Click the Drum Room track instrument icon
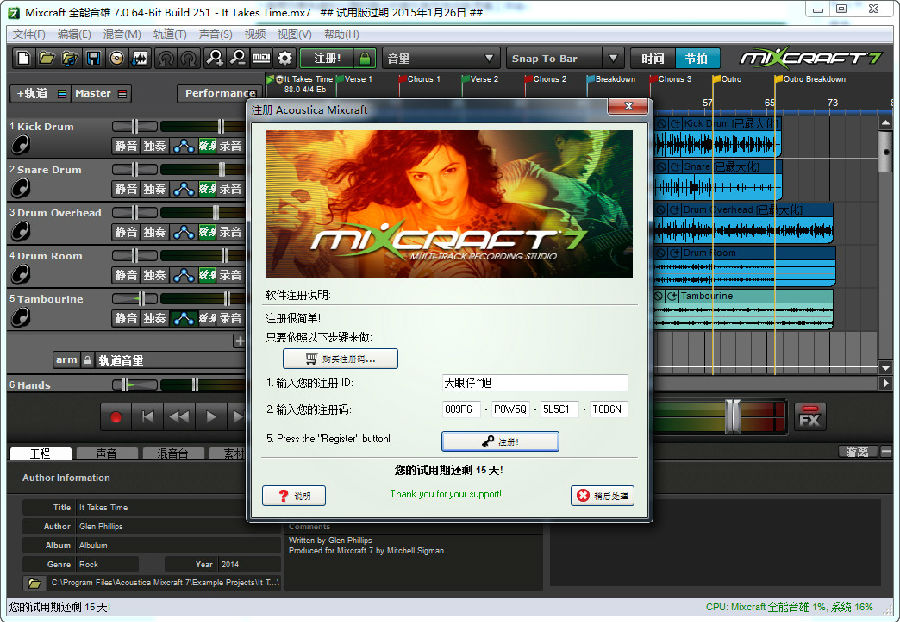900x622 pixels. coord(21,274)
